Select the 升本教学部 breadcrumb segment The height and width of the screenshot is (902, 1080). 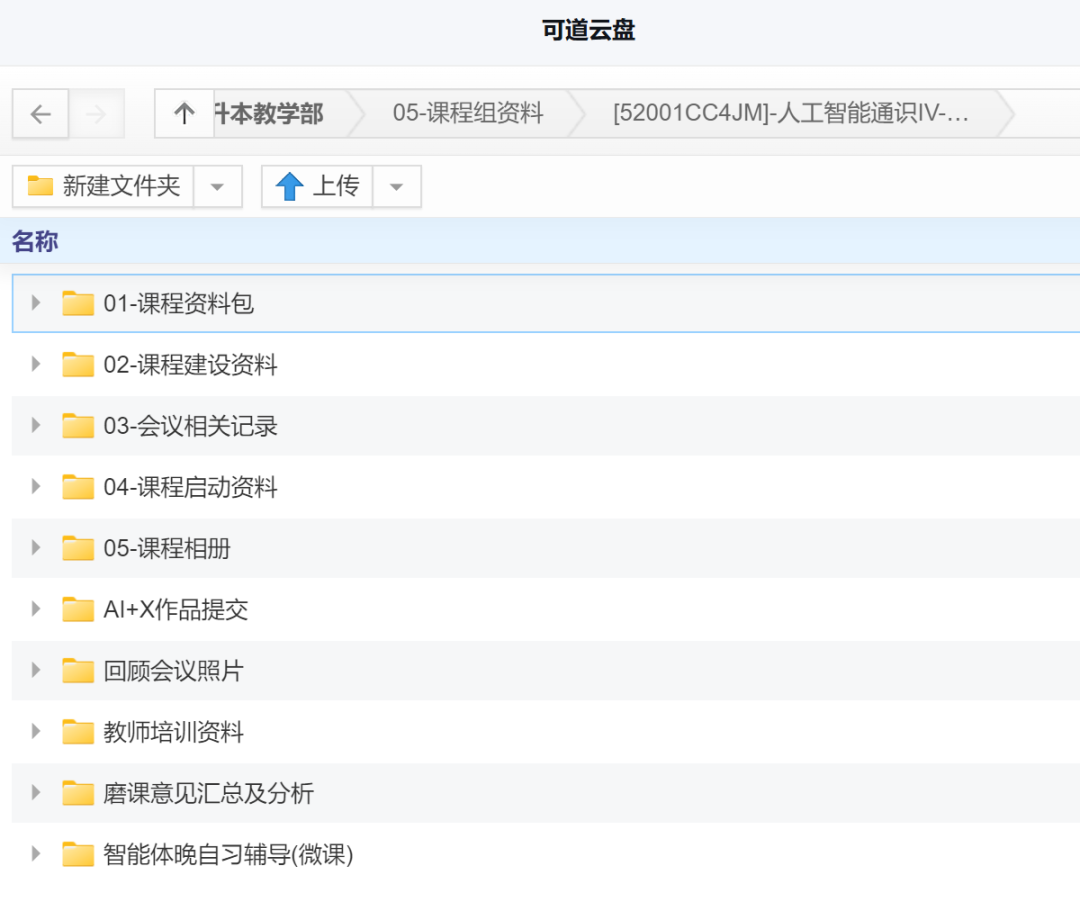coord(270,114)
